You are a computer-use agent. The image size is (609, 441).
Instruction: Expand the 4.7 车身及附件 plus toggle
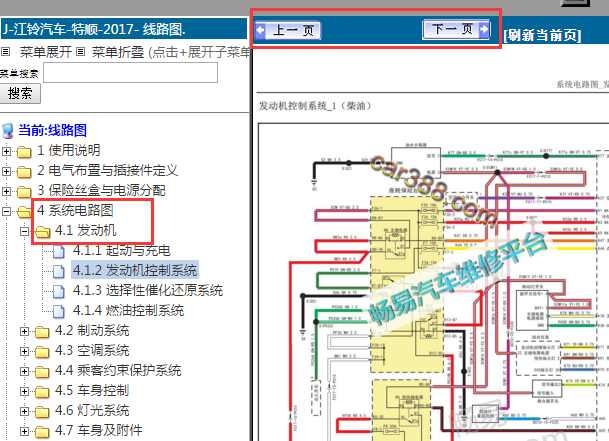pos(24,431)
